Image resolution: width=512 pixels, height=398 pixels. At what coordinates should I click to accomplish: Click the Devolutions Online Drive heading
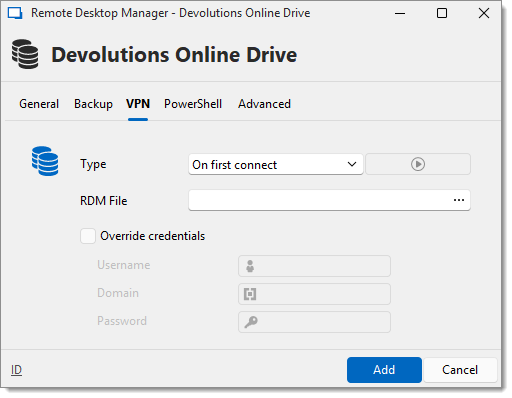[x=174, y=55]
